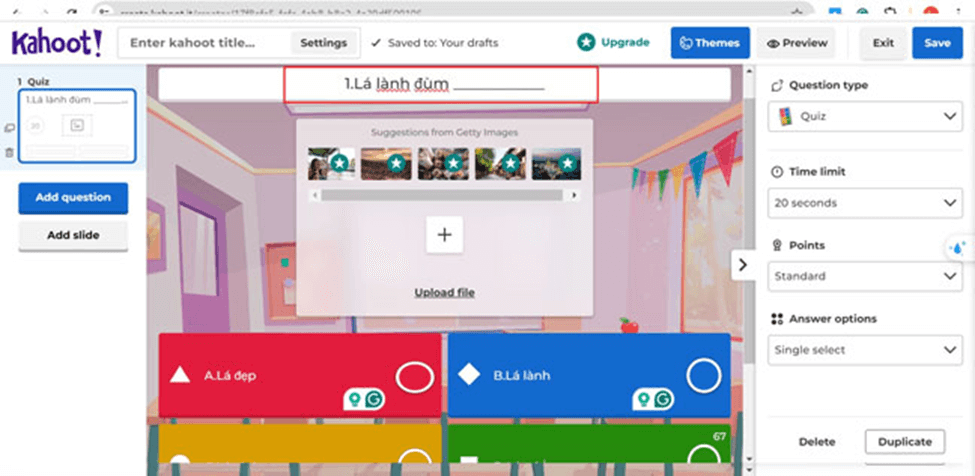Click the Preview button

797,43
